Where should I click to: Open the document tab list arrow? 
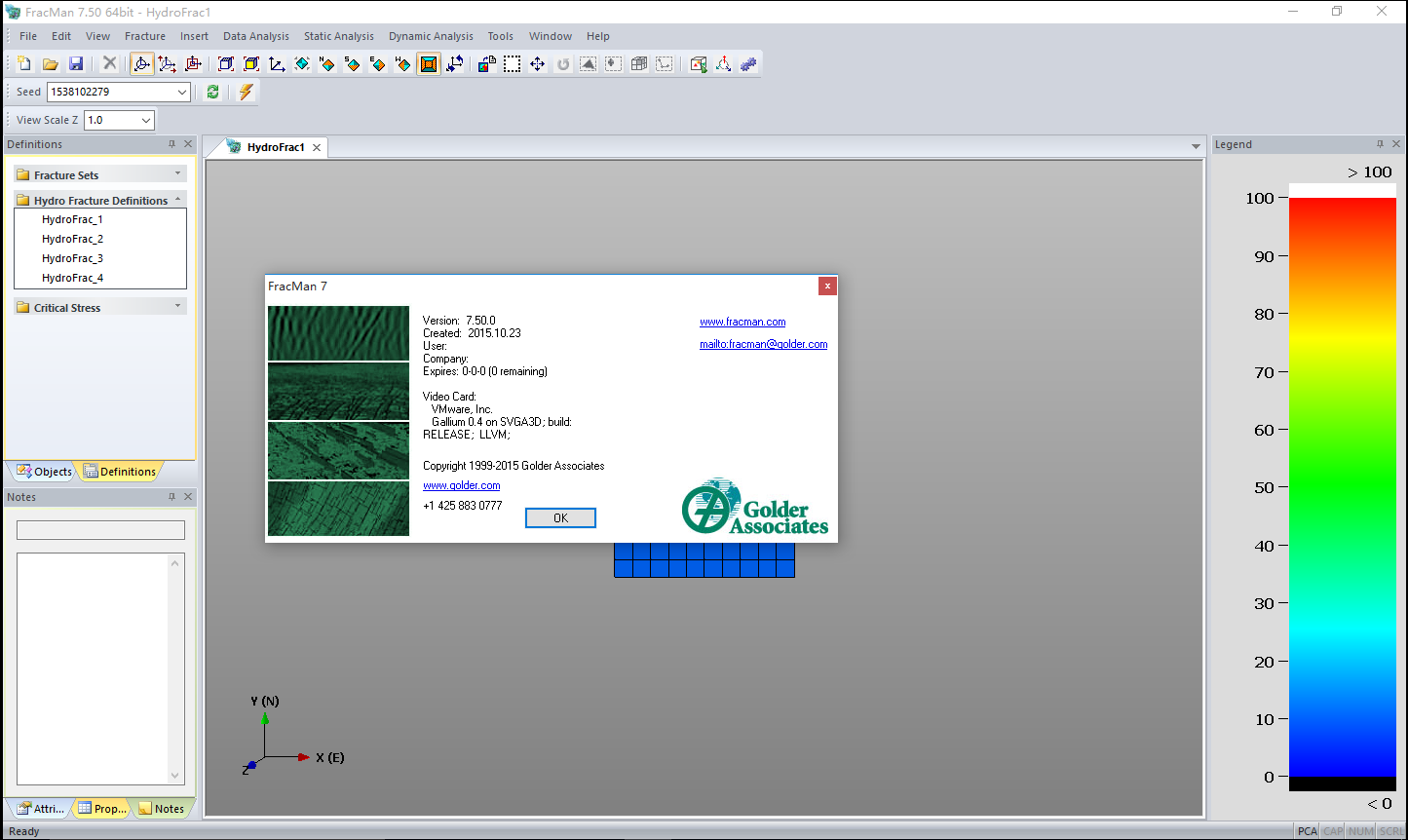pyautogui.click(x=1196, y=147)
